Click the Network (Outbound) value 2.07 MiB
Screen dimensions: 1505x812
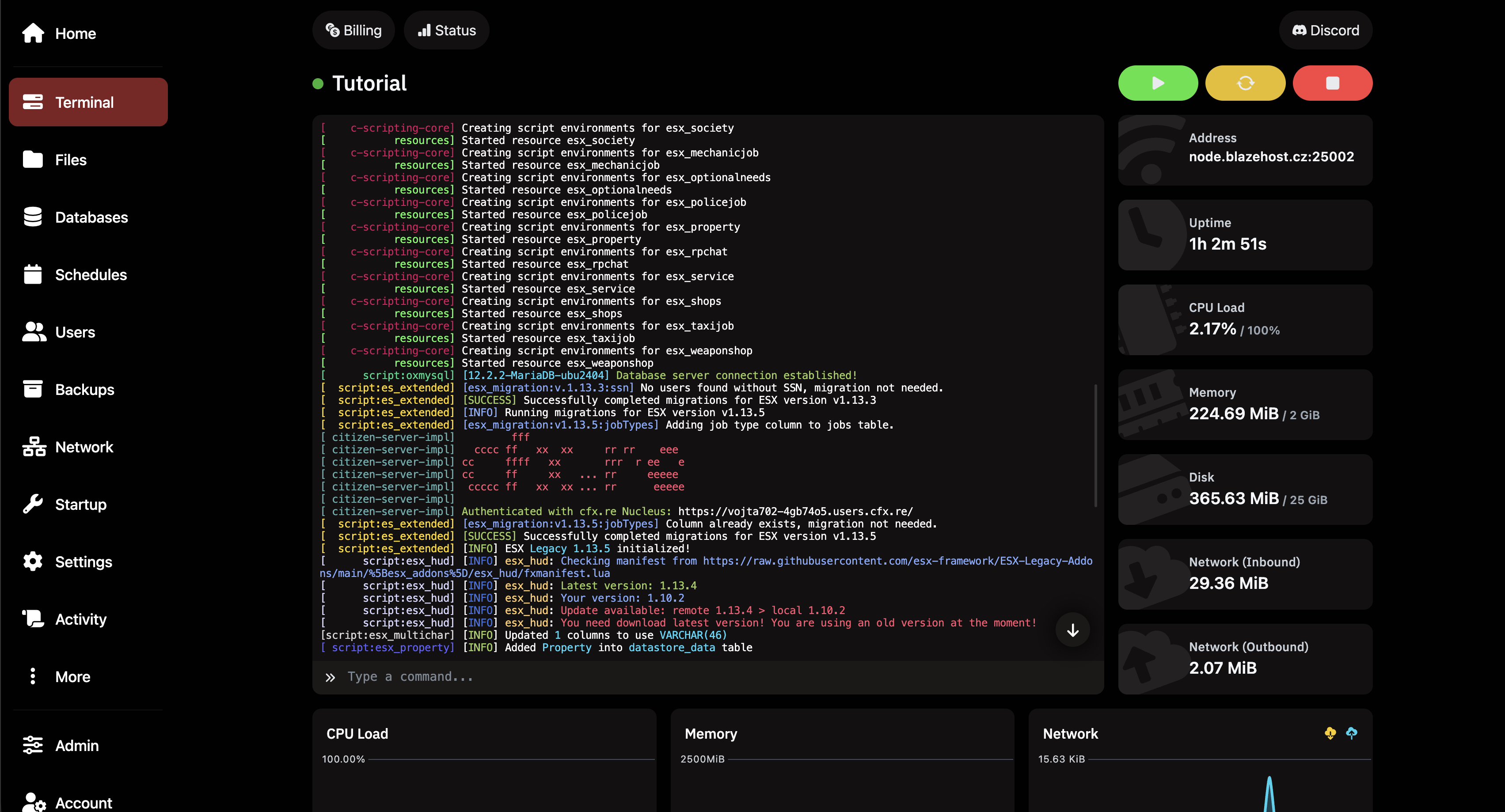pyautogui.click(x=1222, y=668)
